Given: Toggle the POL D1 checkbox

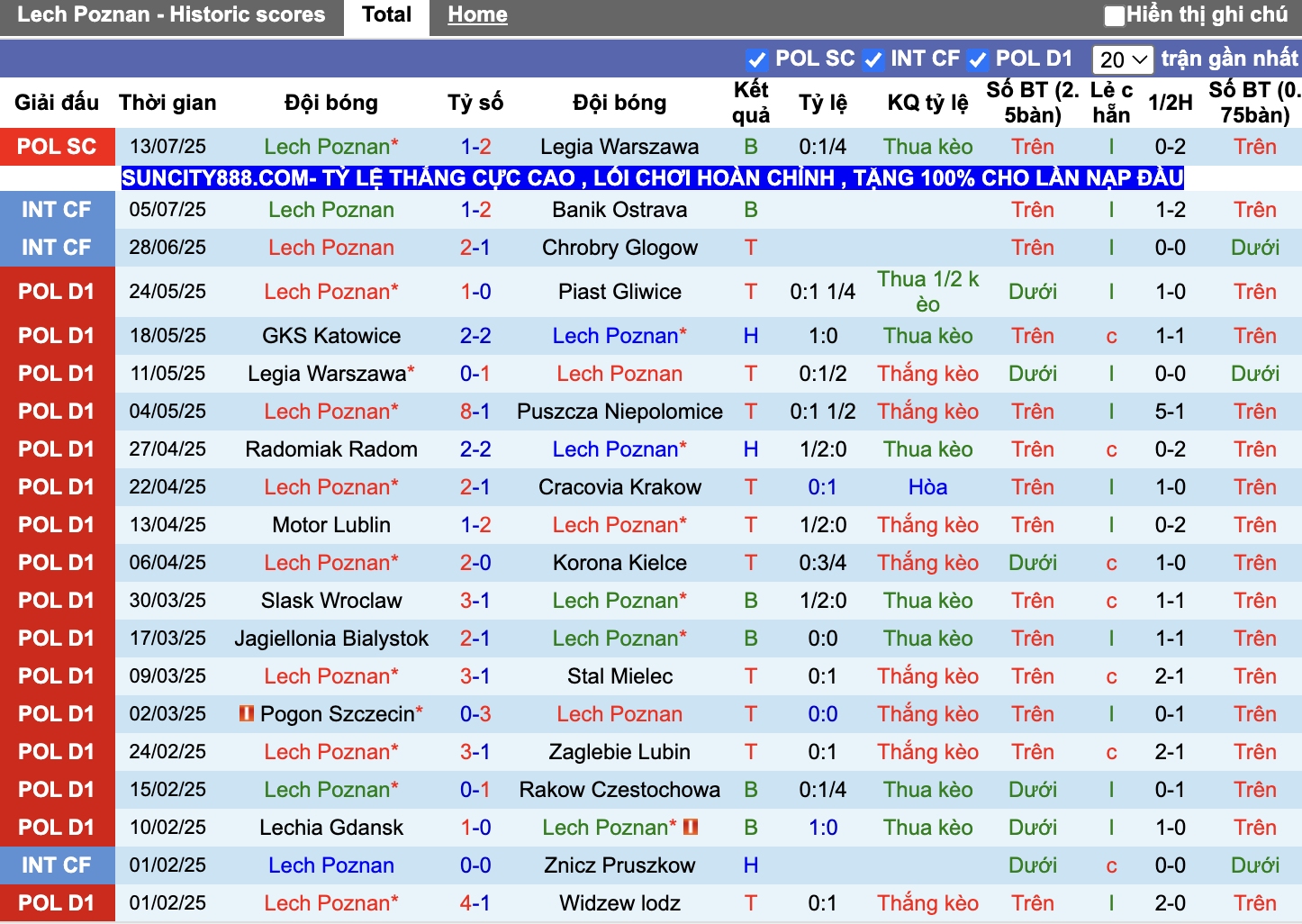Looking at the screenshot, I should pos(977,59).
